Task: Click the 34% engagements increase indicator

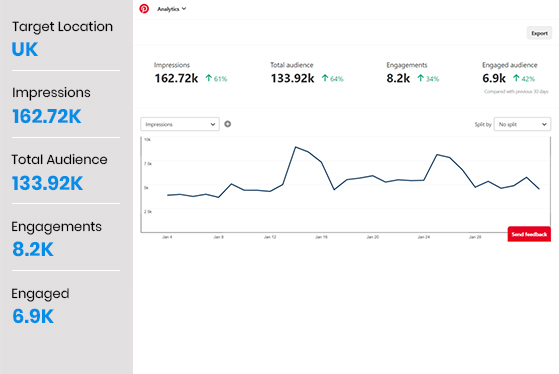Action: (x=428, y=78)
